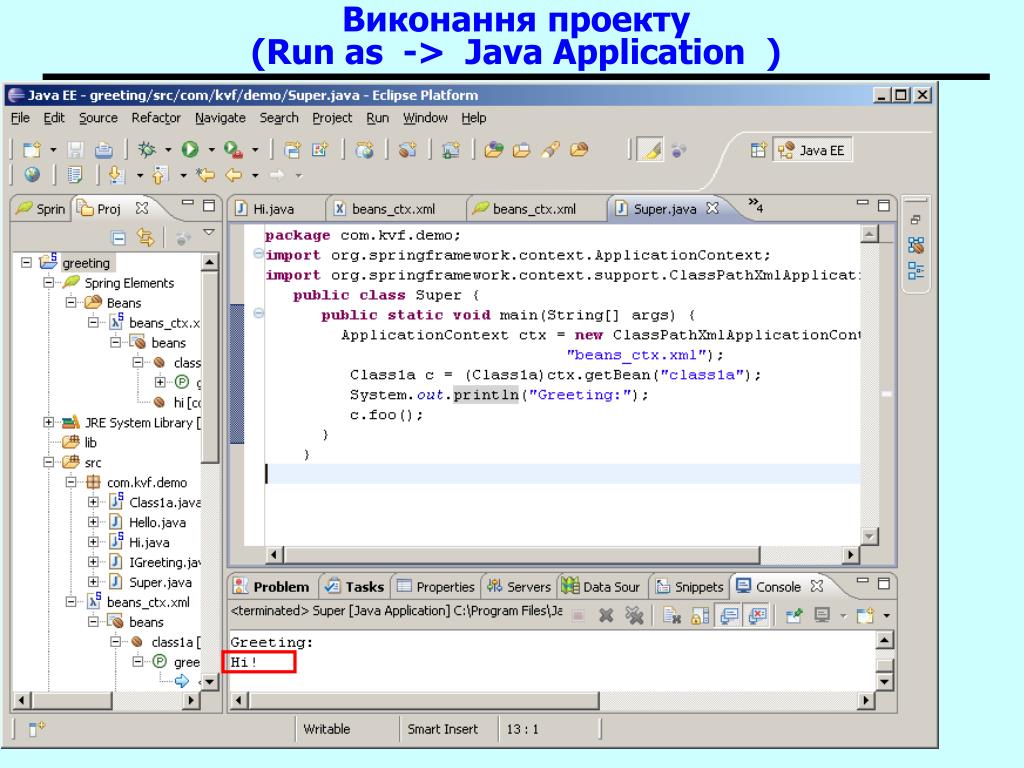The width and height of the screenshot is (1024, 768).
Task: Switch to the Servers tab
Action: pos(520,586)
